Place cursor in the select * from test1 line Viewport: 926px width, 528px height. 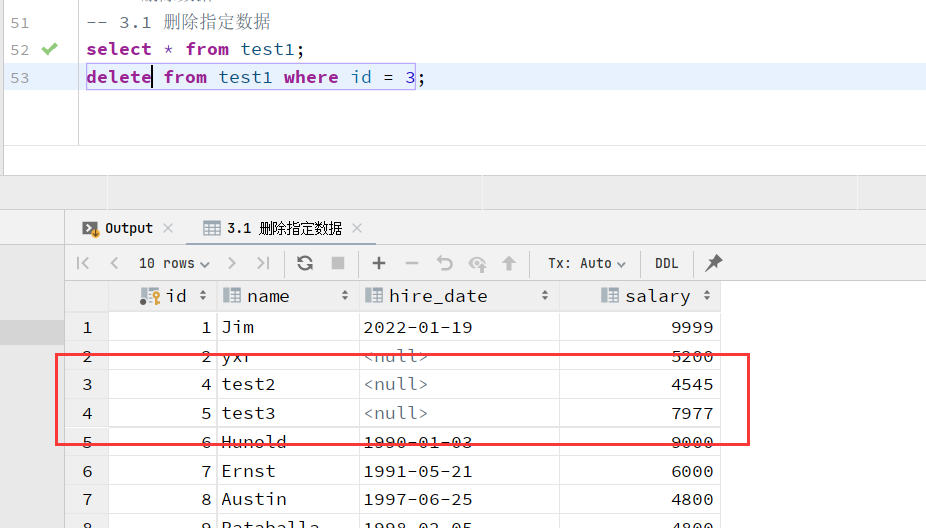pyautogui.click(x=195, y=49)
